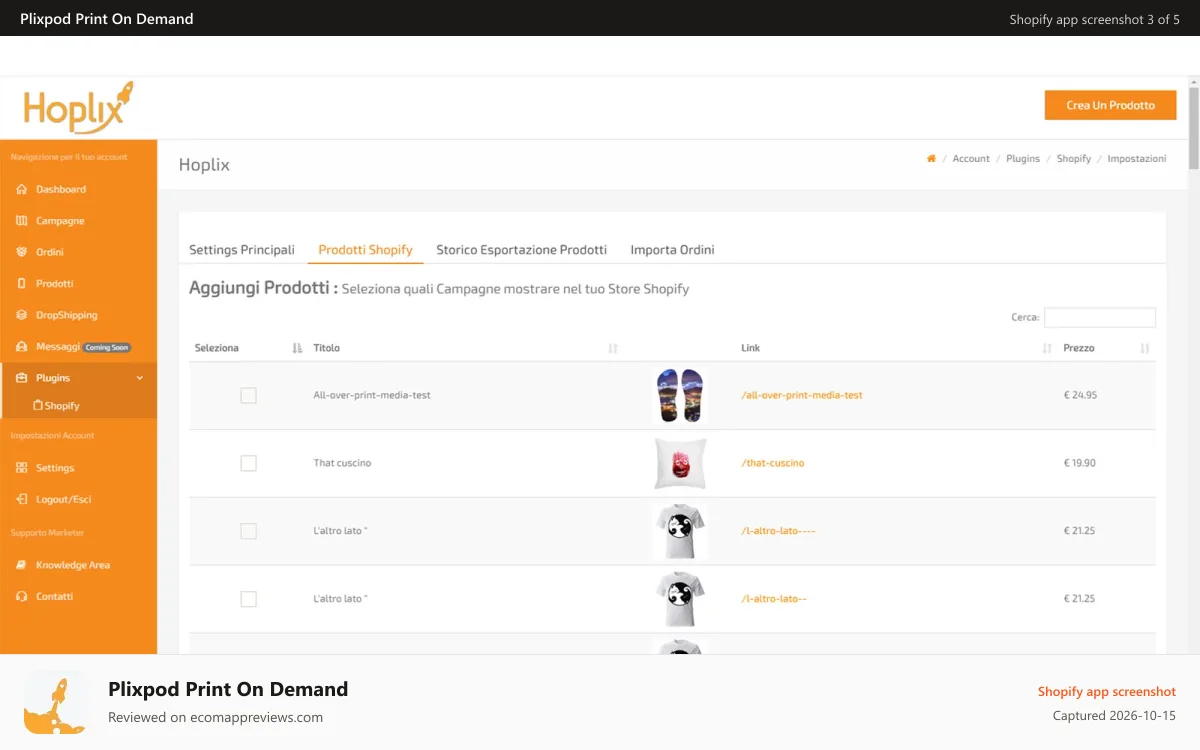Sort table by Prezzo column arrows
The height and width of the screenshot is (750, 1200).
tap(1145, 348)
